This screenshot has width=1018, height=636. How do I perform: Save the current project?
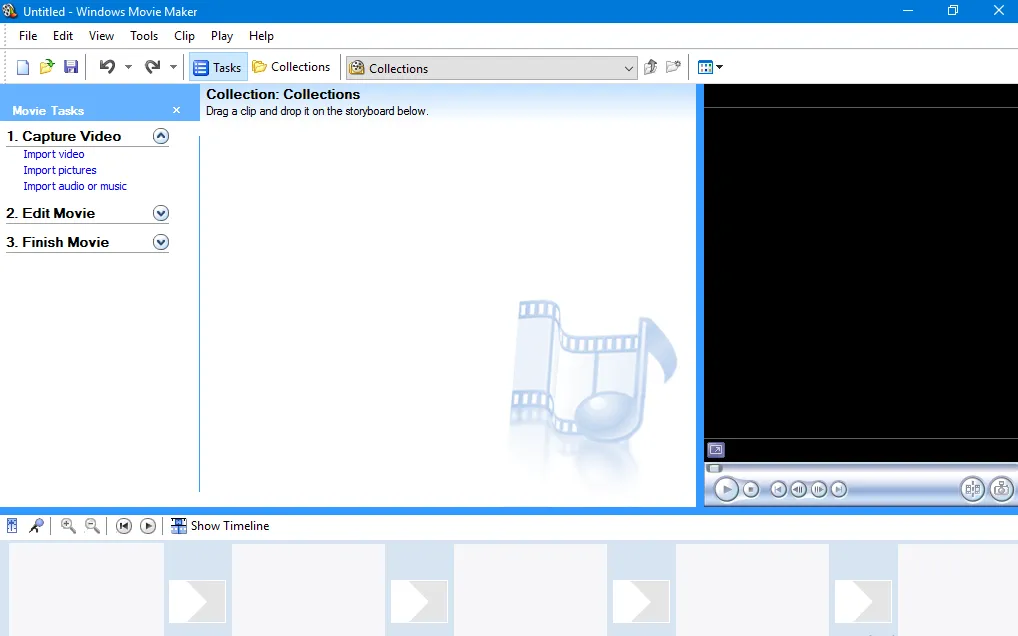coord(71,66)
